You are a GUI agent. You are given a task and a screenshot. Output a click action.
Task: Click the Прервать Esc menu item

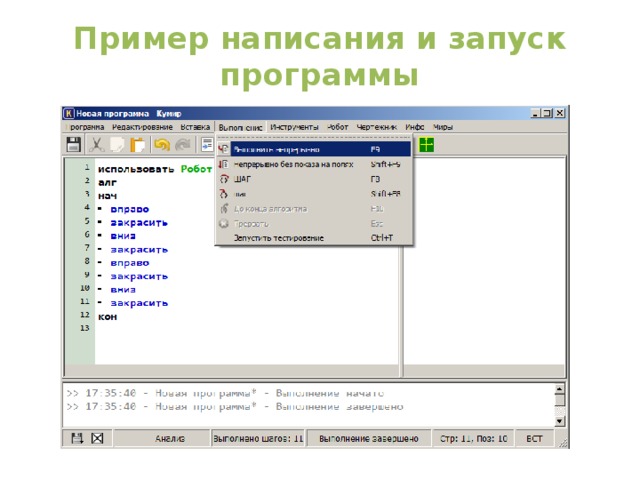tap(313, 223)
